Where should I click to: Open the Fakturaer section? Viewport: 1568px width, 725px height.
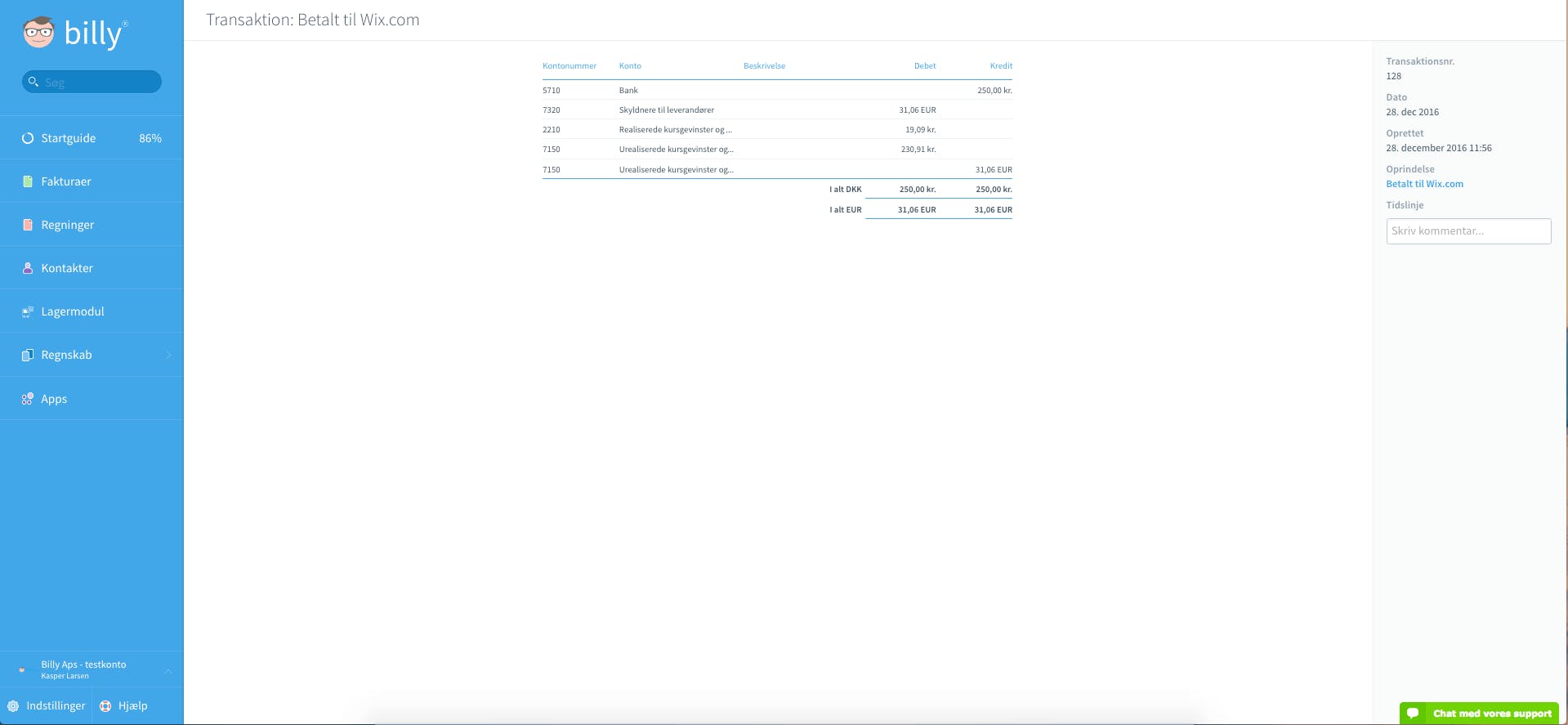coord(92,181)
